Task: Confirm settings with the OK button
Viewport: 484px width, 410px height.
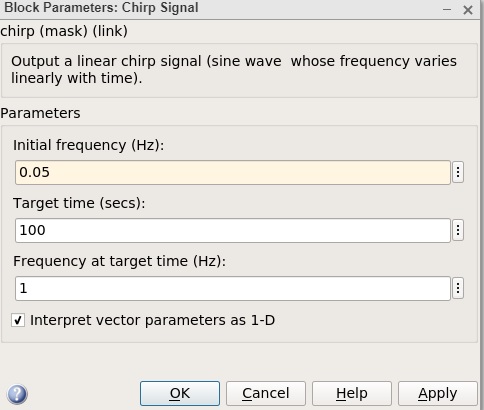Action: [180, 394]
